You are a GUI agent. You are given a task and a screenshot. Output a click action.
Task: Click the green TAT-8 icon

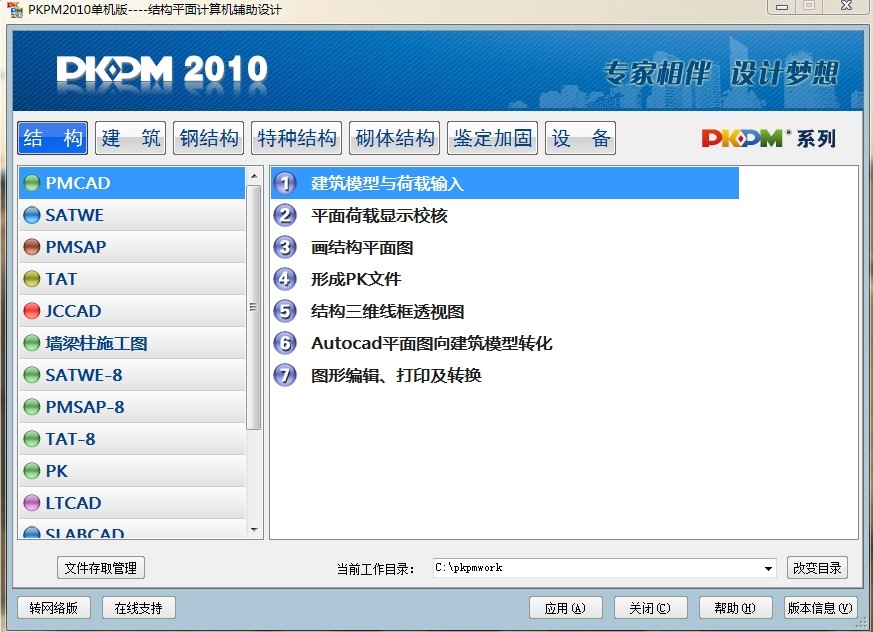tap(32, 439)
